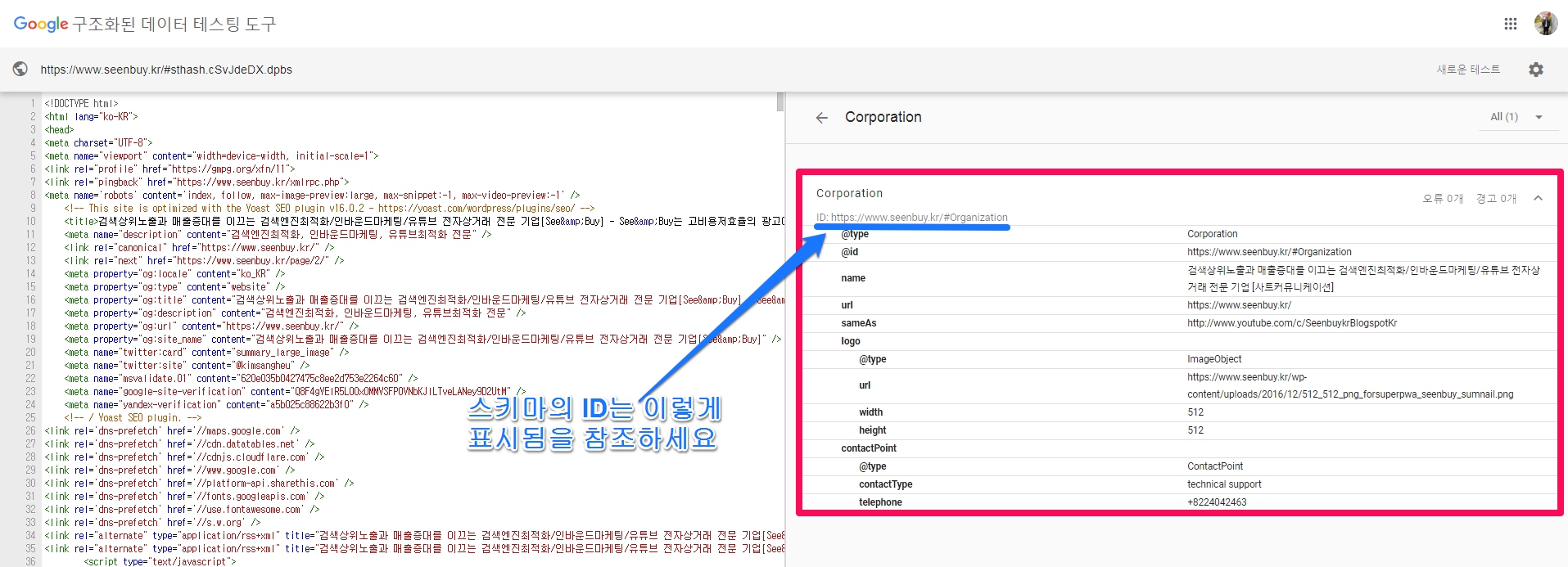Open the settings gear icon

[1536, 70]
